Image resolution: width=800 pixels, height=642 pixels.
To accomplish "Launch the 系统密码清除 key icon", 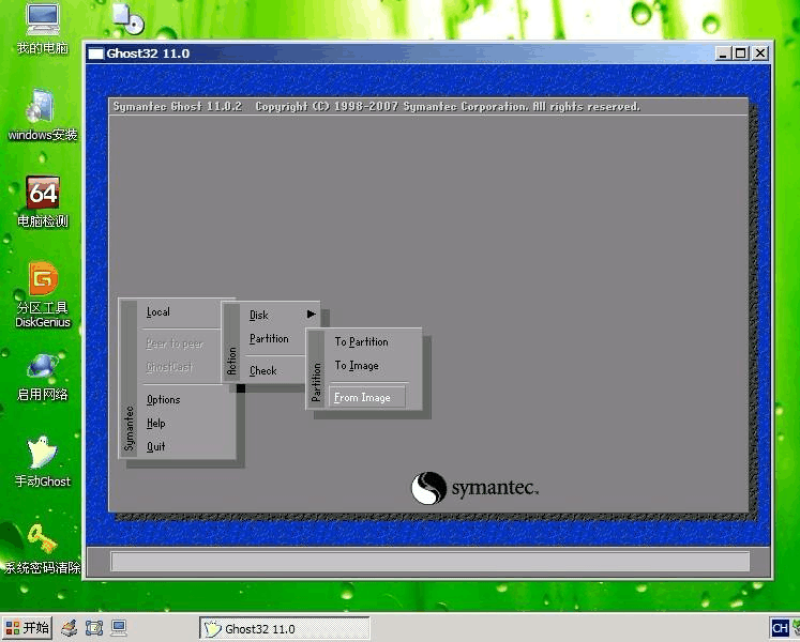I will pyautogui.click(x=42, y=550).
